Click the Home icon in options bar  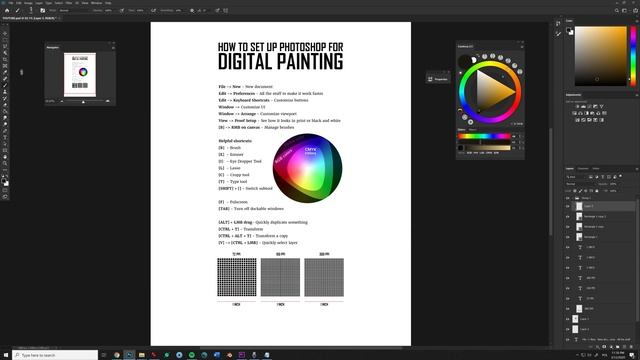point(7,11)
